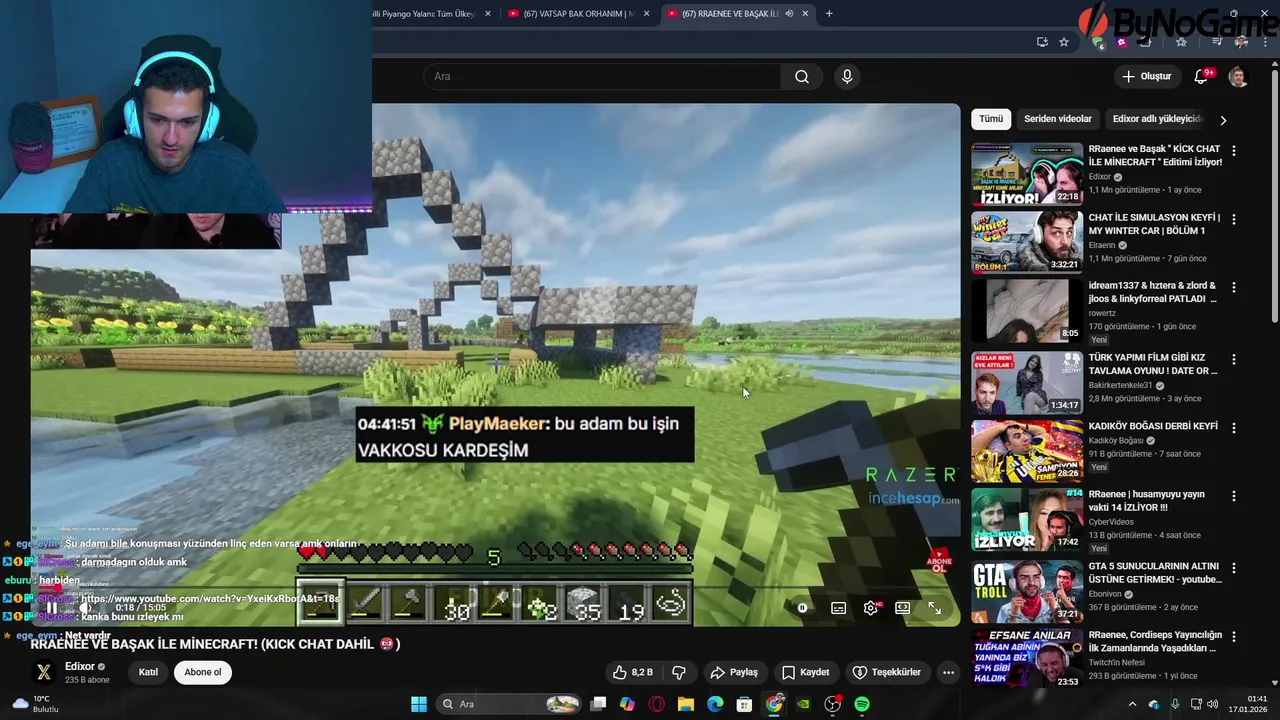Open Edixor channel avatar

coord(44,672)
